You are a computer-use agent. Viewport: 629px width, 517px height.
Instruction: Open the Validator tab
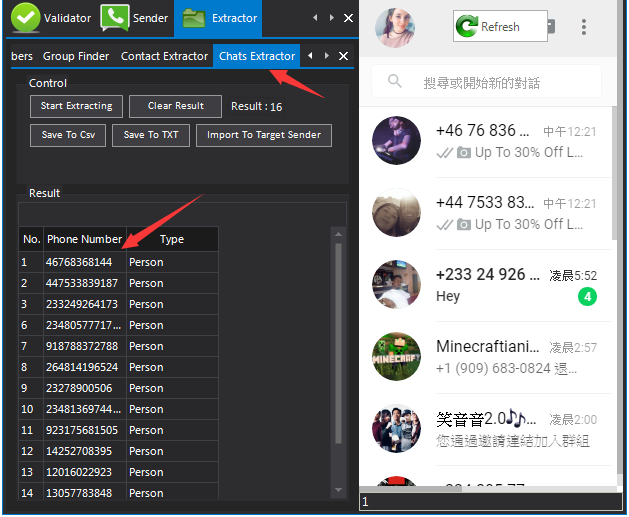point(51,18)
